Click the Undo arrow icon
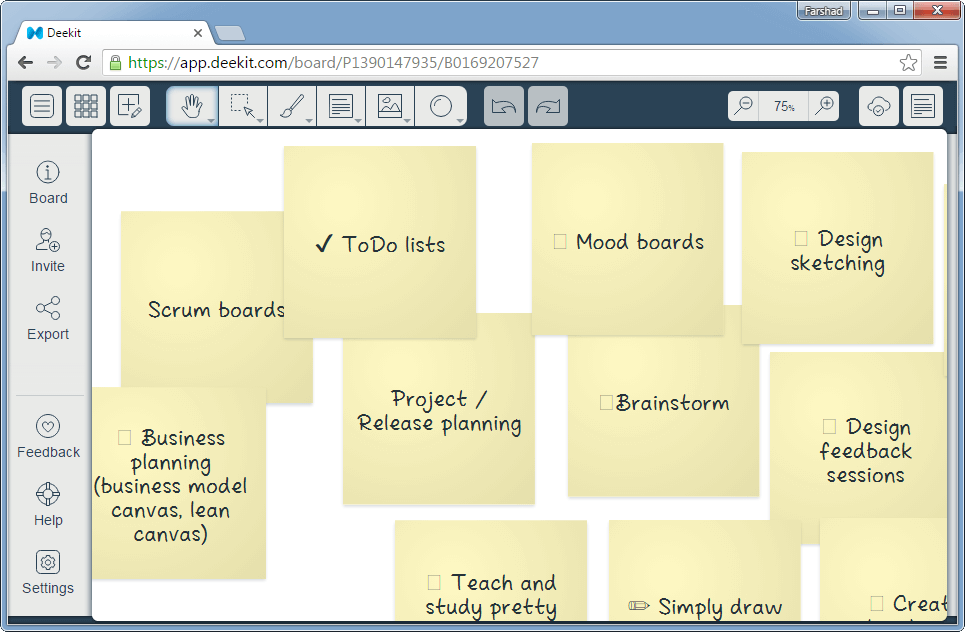The image size is (965, 632). click(x=504, y=105)
